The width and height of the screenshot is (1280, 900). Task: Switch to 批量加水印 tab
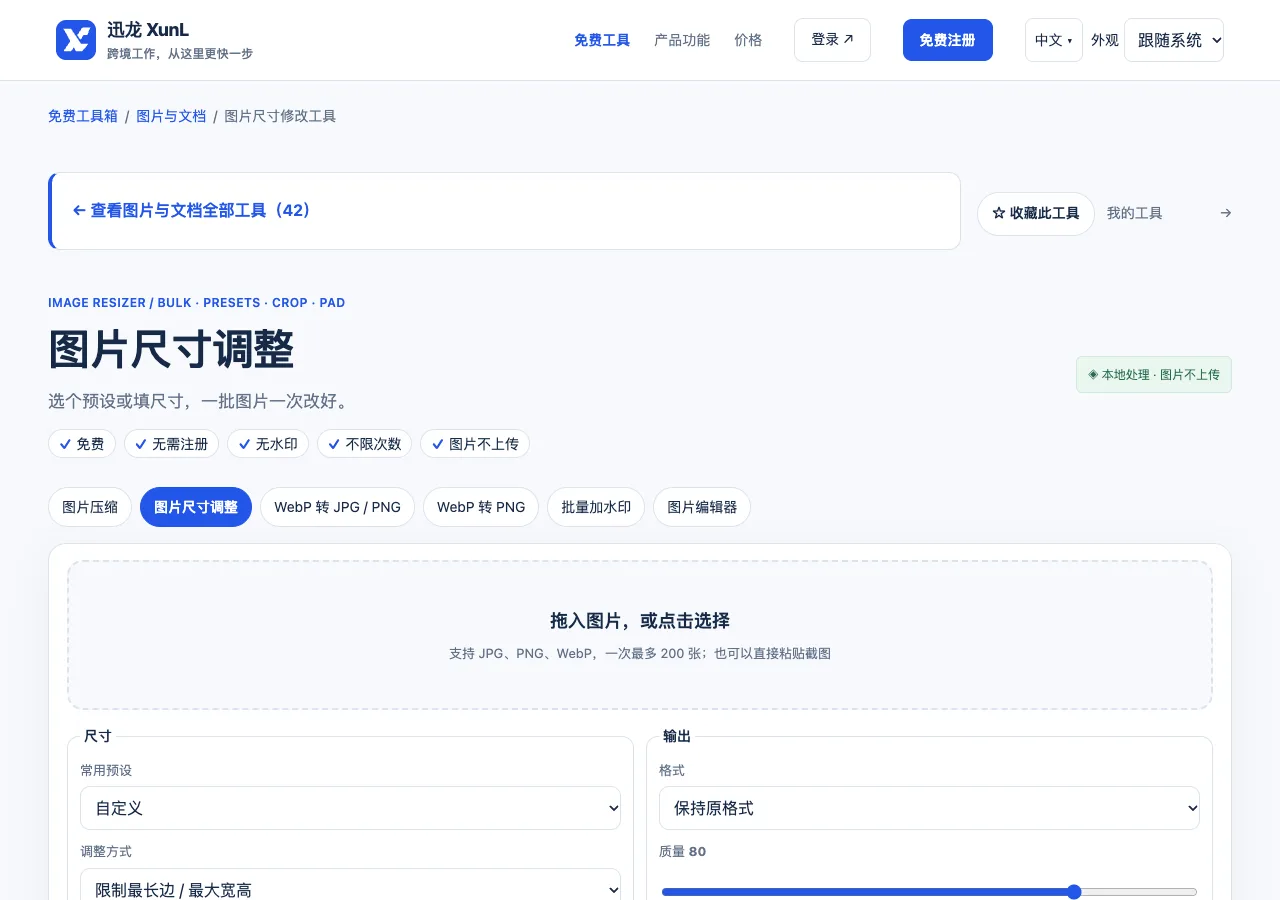(596, 507)
